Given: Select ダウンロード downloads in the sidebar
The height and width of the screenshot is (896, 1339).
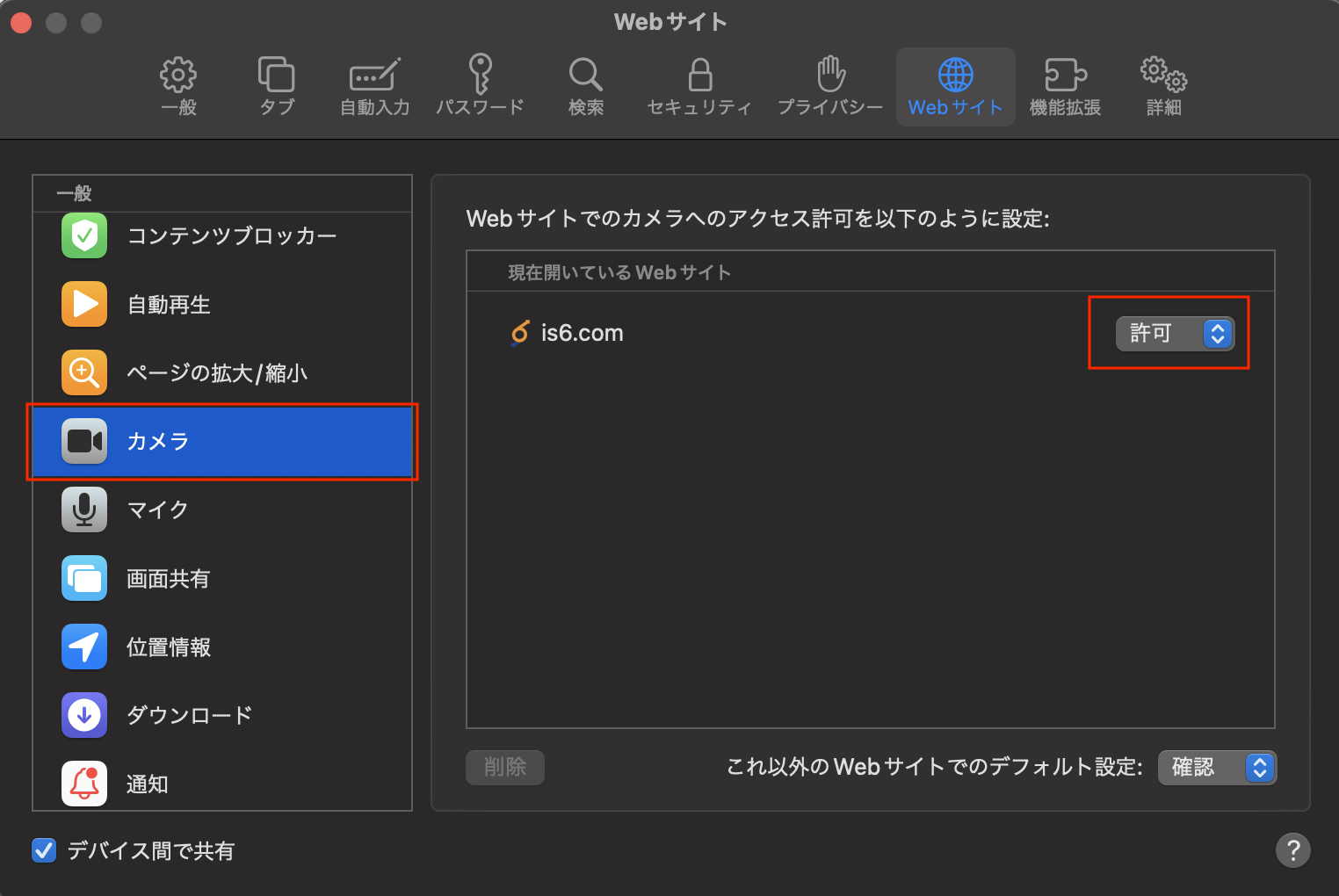Looking at the screenshot, I should 222,715.
